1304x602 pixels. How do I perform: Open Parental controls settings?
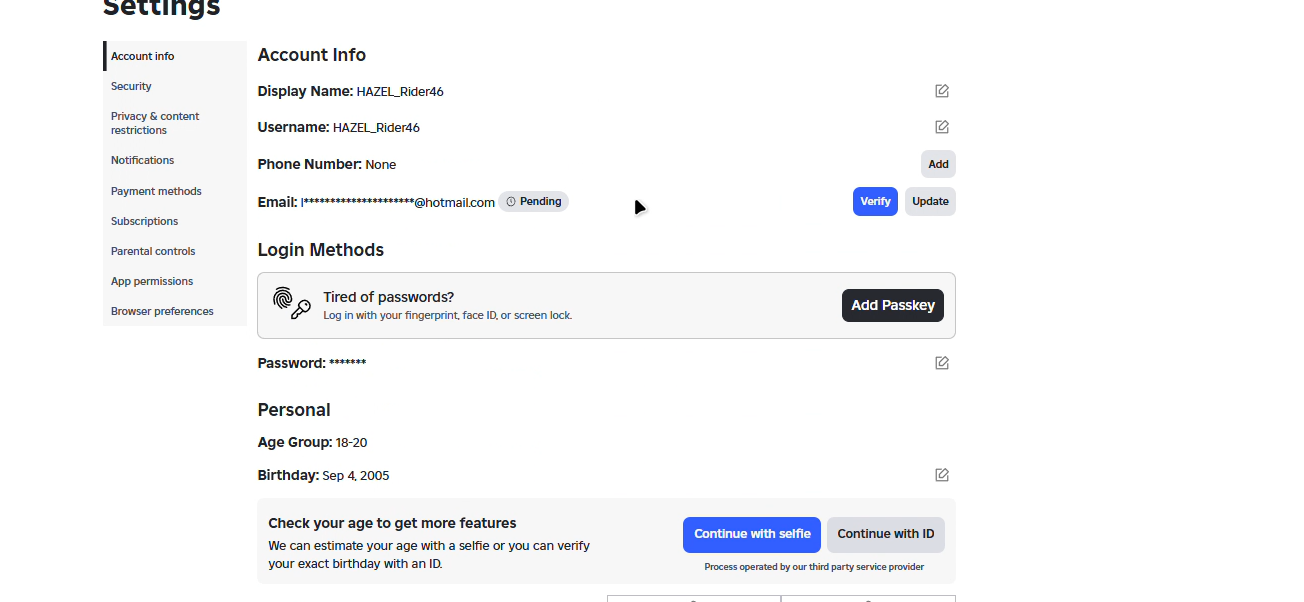[153, 251]
